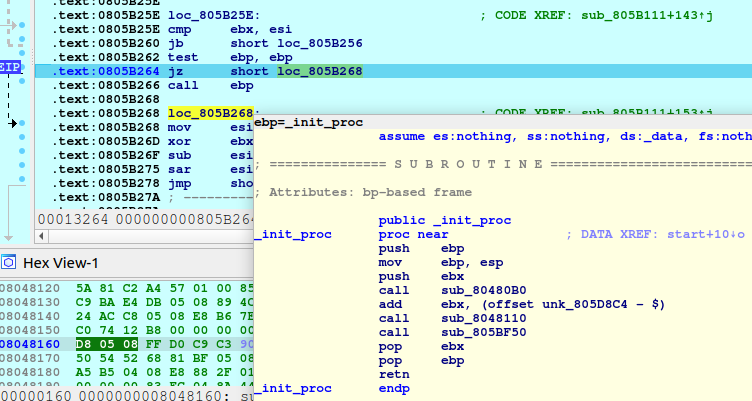Screen dimensions: 752x401
Task: Click hex row address 08048170
Action: tap(30, 358)
